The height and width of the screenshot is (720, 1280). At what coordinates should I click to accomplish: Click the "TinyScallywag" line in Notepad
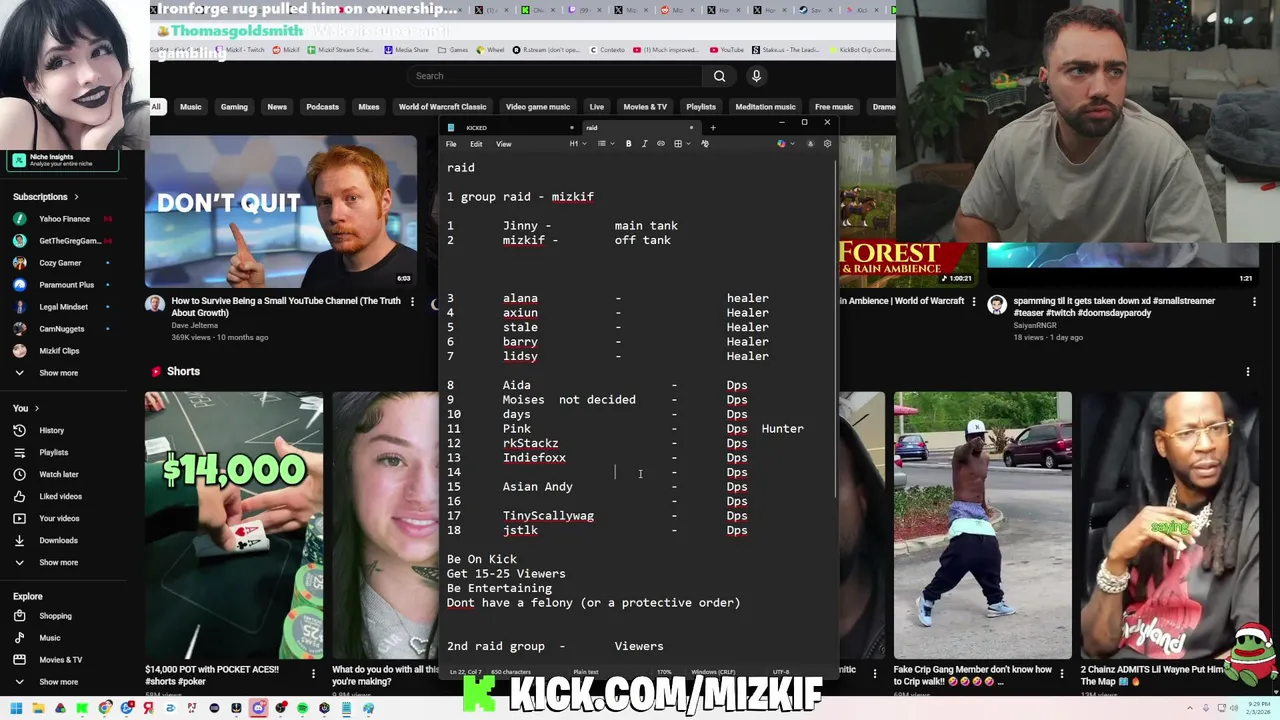(548, 516)
